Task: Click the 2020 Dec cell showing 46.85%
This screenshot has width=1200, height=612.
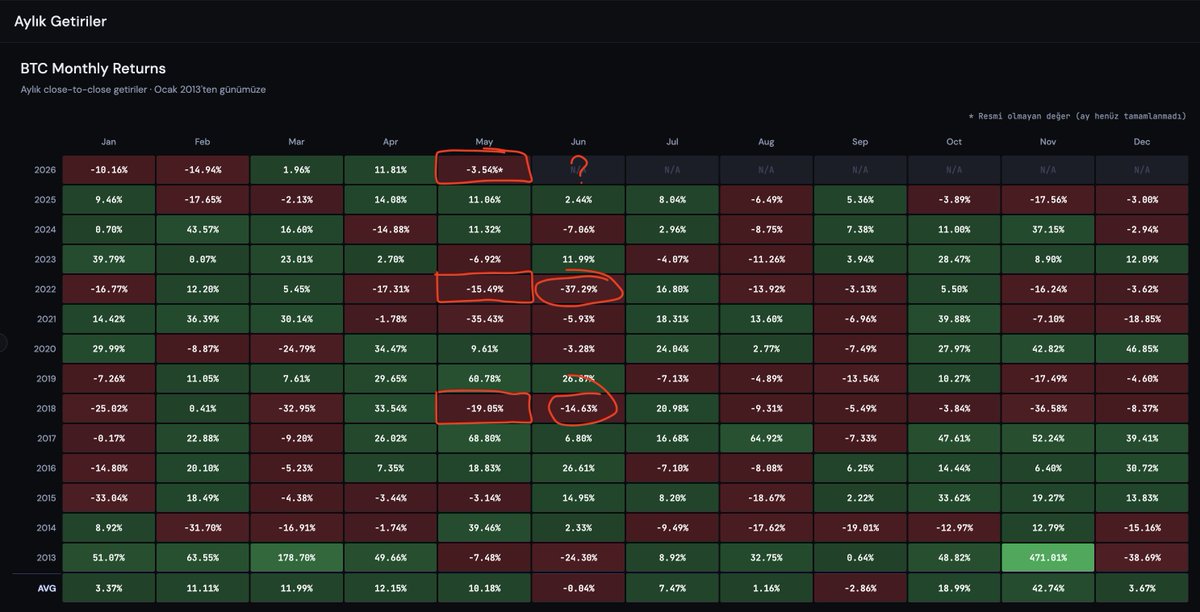Action: [x=1141, y=350]
